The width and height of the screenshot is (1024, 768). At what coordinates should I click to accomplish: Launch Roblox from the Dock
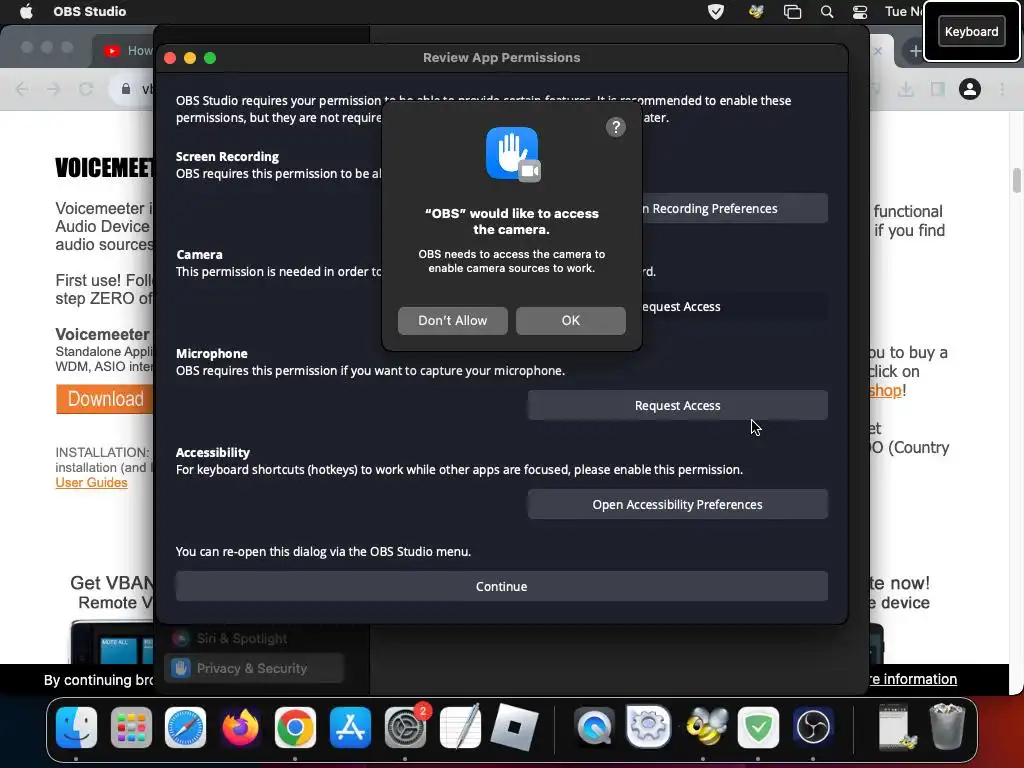[x=515, y=727]
